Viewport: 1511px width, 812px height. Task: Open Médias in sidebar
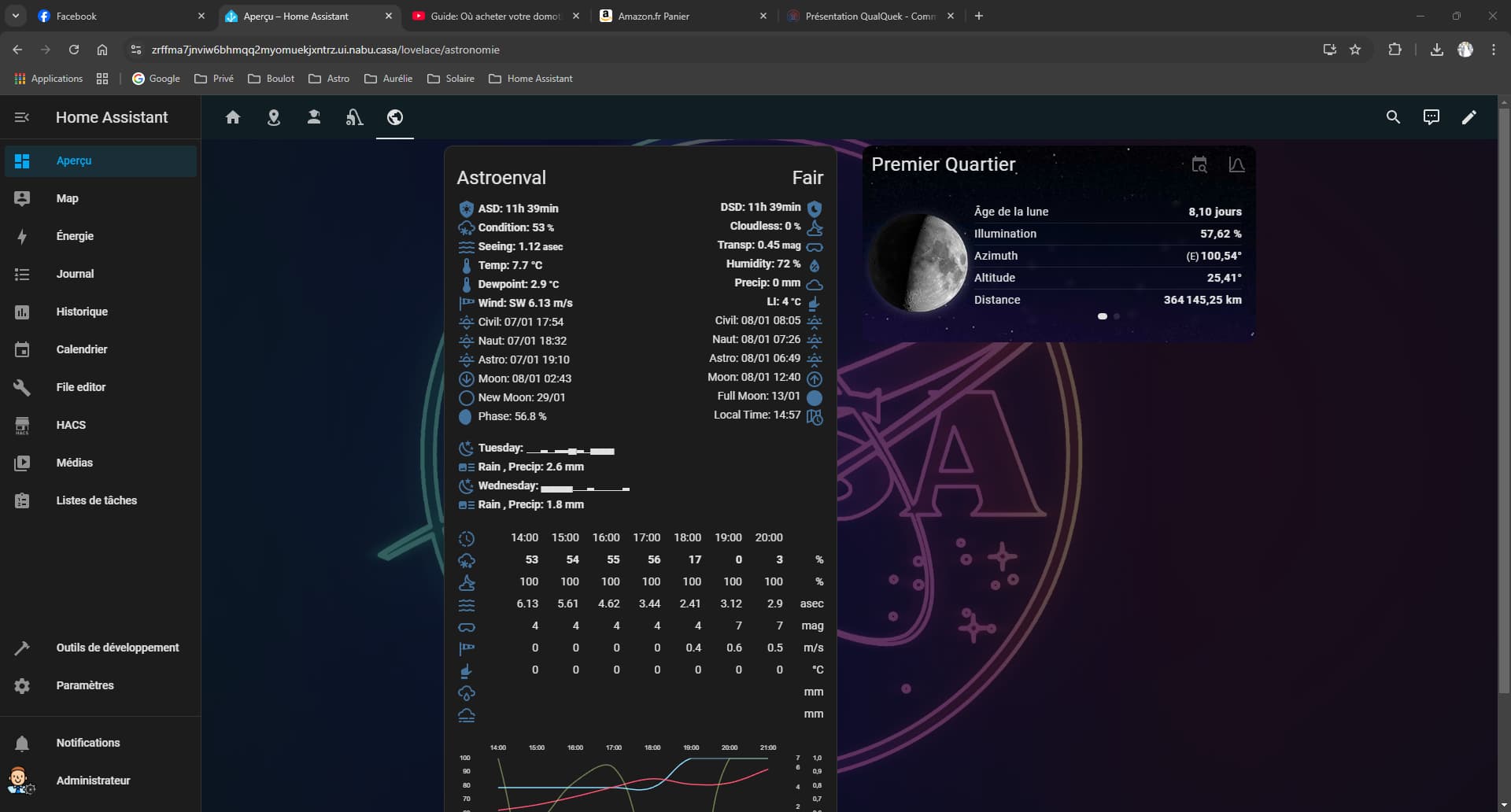coord(101,463)
